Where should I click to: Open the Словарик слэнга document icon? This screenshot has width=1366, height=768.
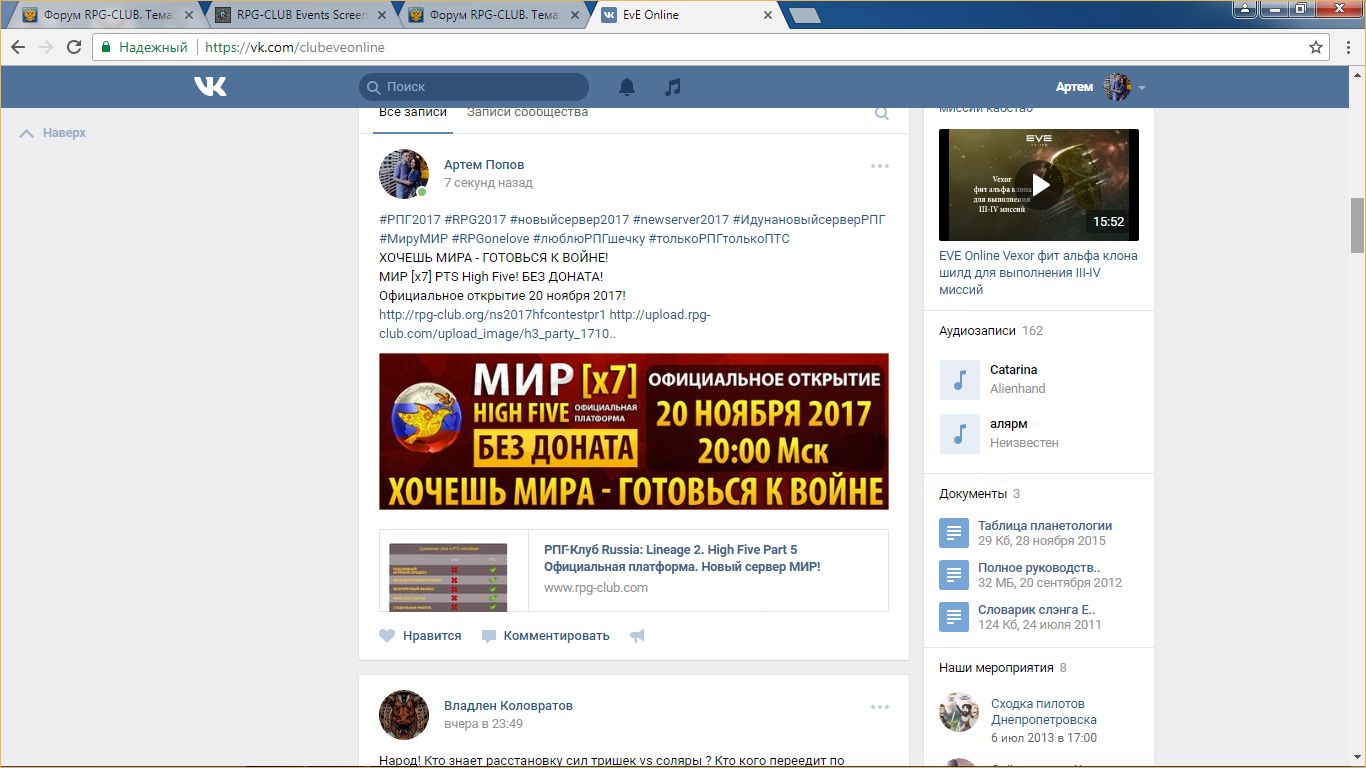click(954, 617)
